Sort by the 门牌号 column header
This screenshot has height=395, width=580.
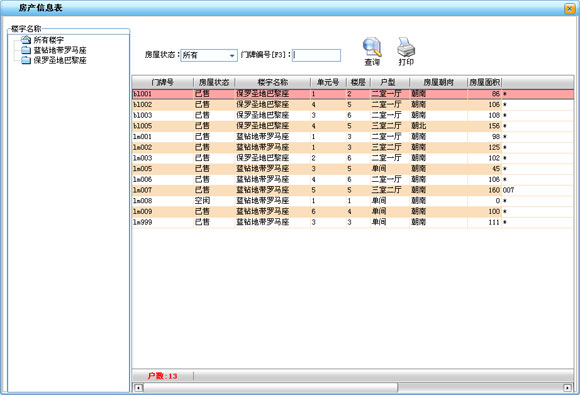(x=163, y=82)
